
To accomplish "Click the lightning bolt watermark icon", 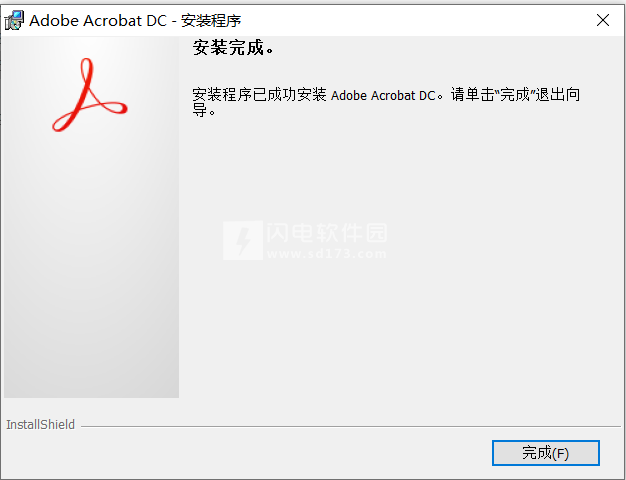I will pos(243,240).
